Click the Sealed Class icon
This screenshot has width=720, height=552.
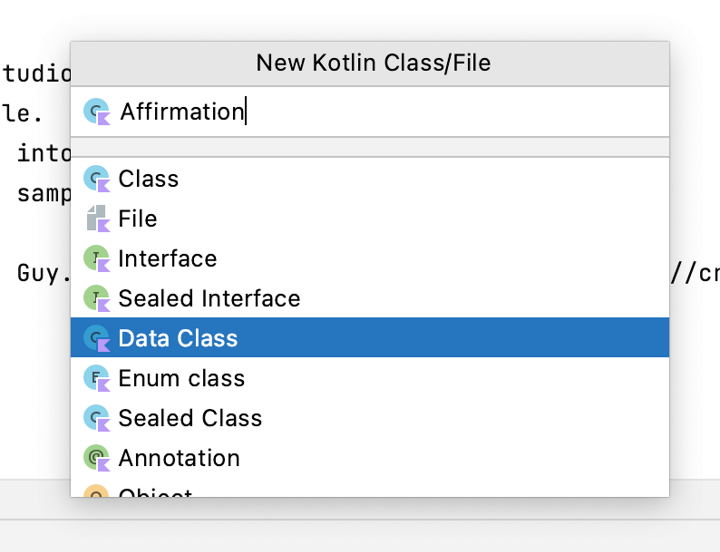pyautogui.click(x=97, y=419)
